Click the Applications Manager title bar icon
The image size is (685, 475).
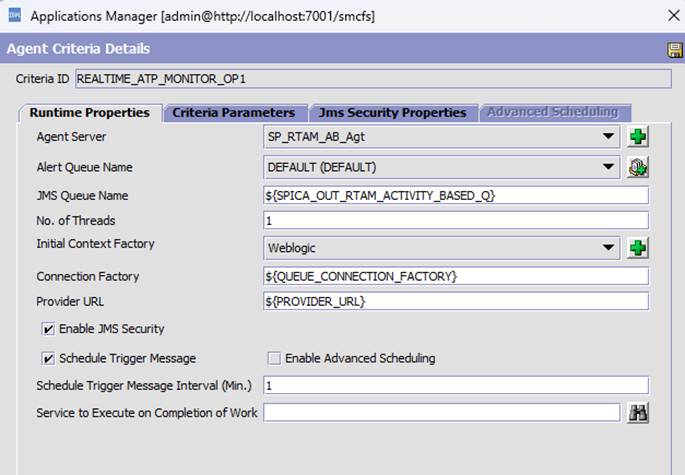pyautogui.click(x=14, y=16)
